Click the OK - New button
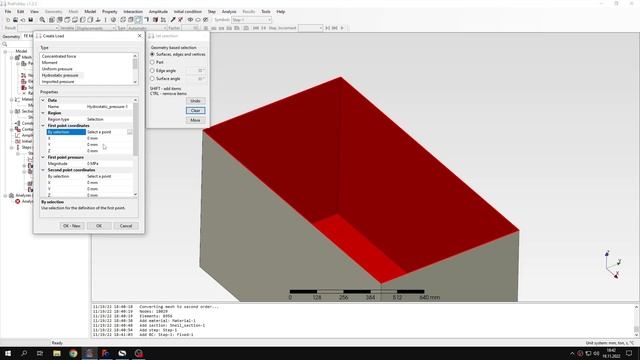Screen dimensions: 640x360 71,226
